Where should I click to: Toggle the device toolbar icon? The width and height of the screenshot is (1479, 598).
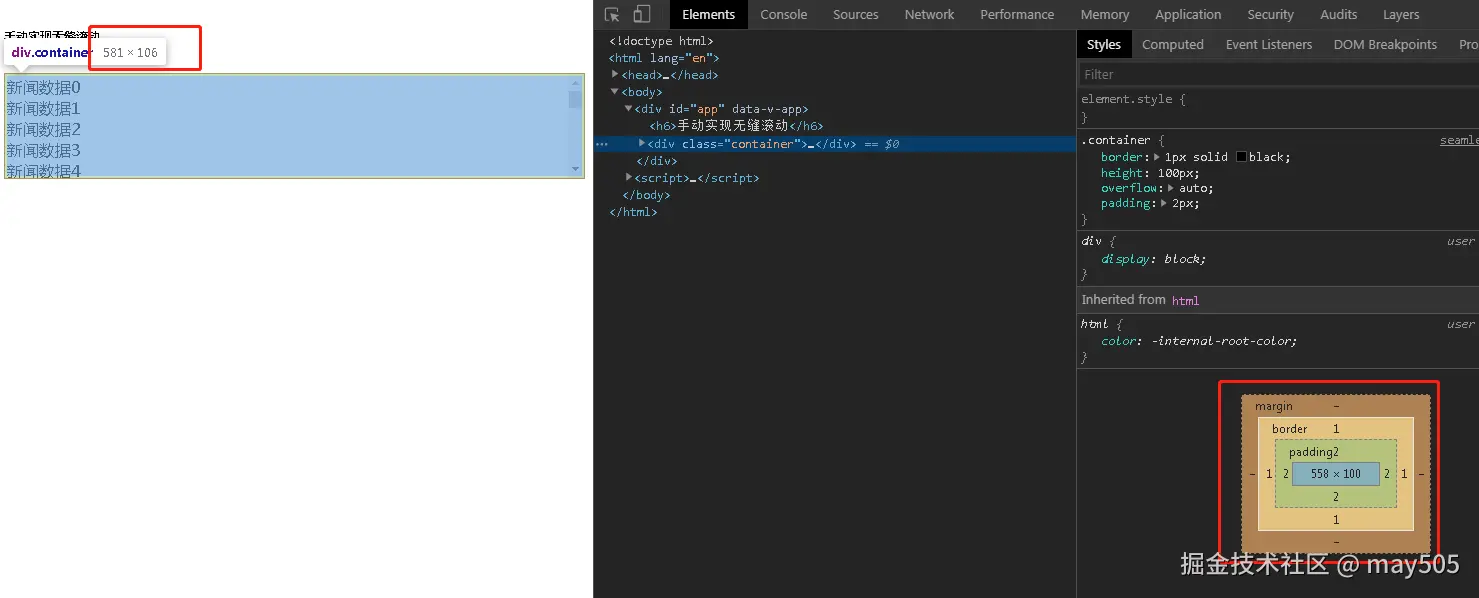tap(642, 14)
